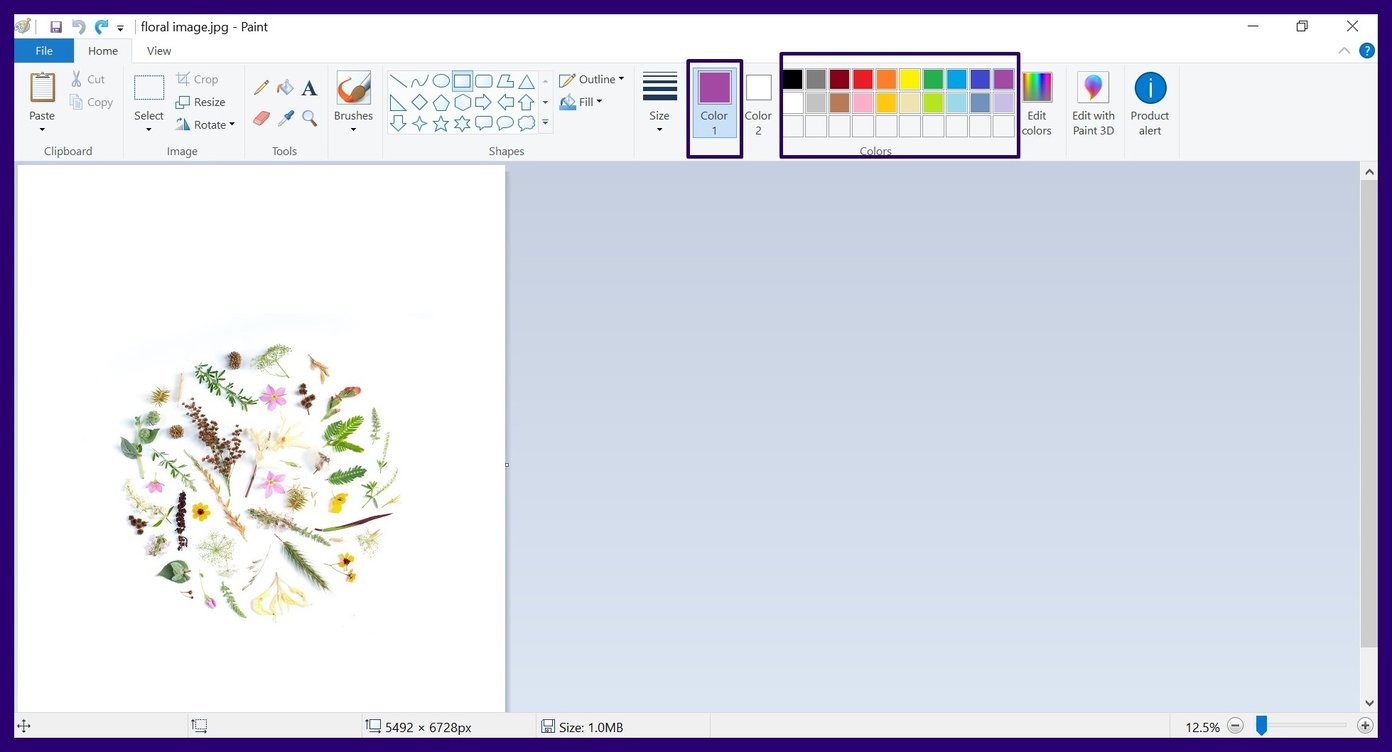Choose the Five-point star shape
The height and width of the screenshot is (752, 1392).
[x=440, y=124]
